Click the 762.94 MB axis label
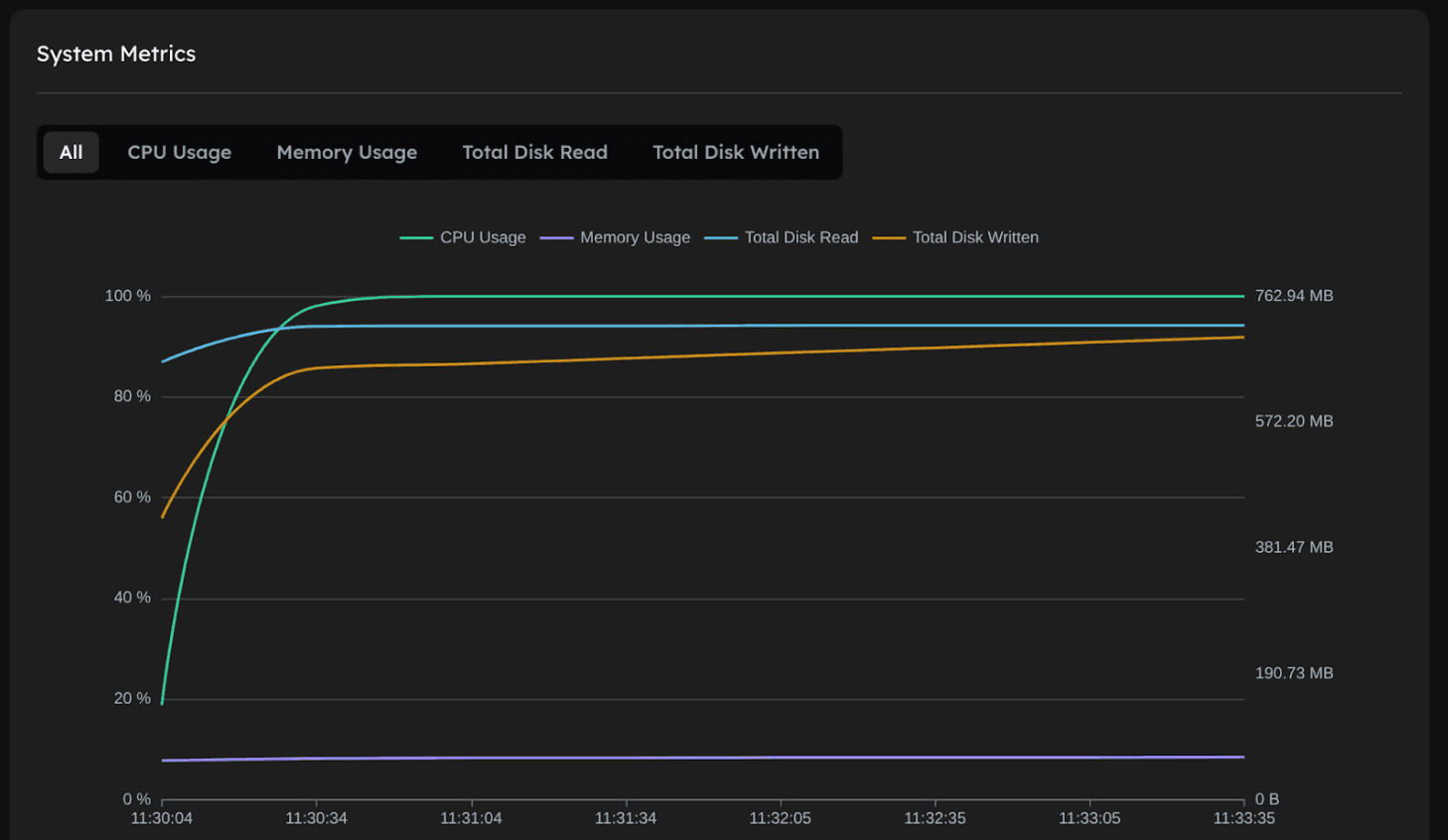 pos(1293,295)
